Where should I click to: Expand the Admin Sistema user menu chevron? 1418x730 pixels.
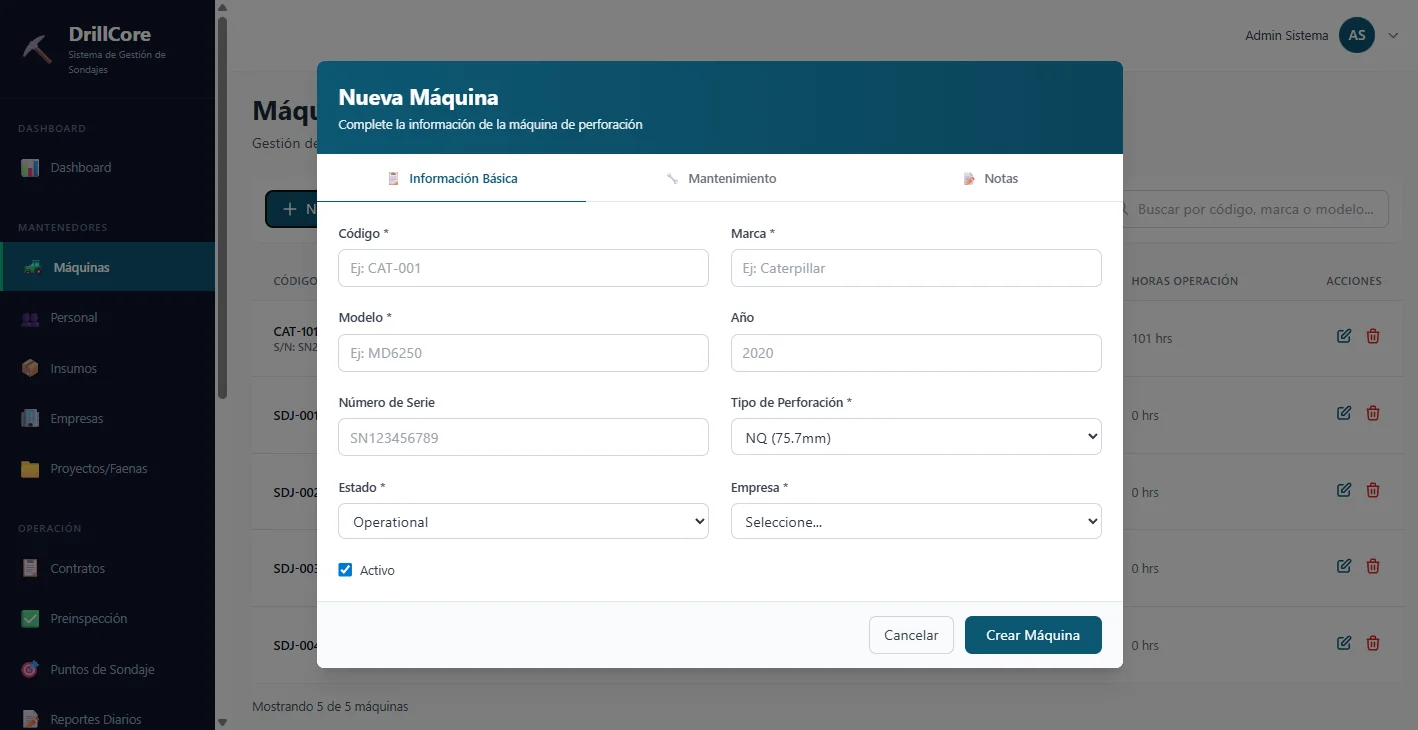tap(1393, 36)
